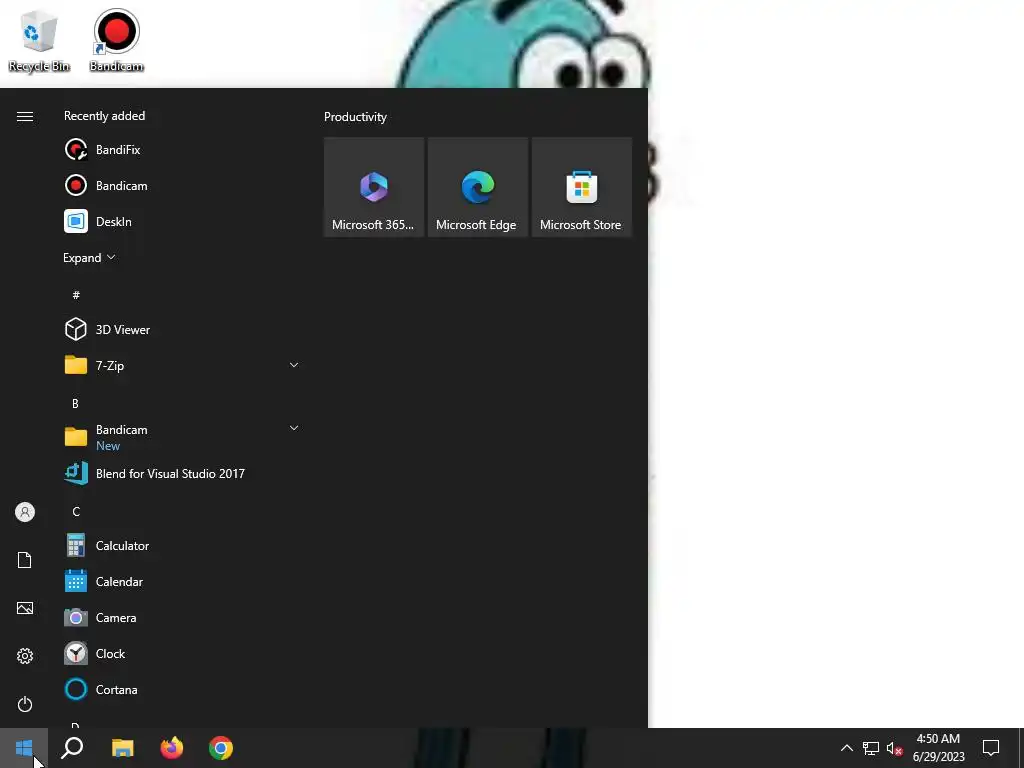Open the Calculator app
The height and width of the screenshot is (768, 1024).
182,545
